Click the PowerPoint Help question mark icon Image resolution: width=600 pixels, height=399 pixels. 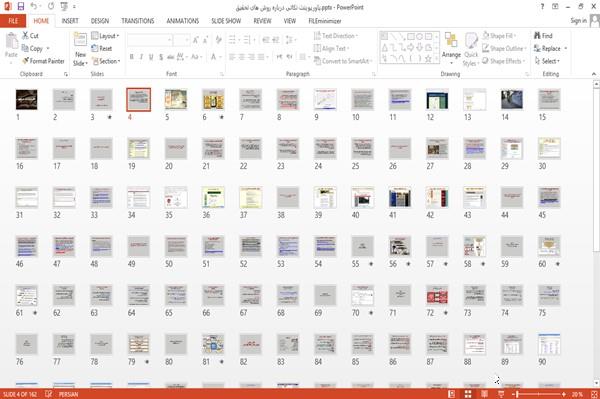[x=542, y=7]
